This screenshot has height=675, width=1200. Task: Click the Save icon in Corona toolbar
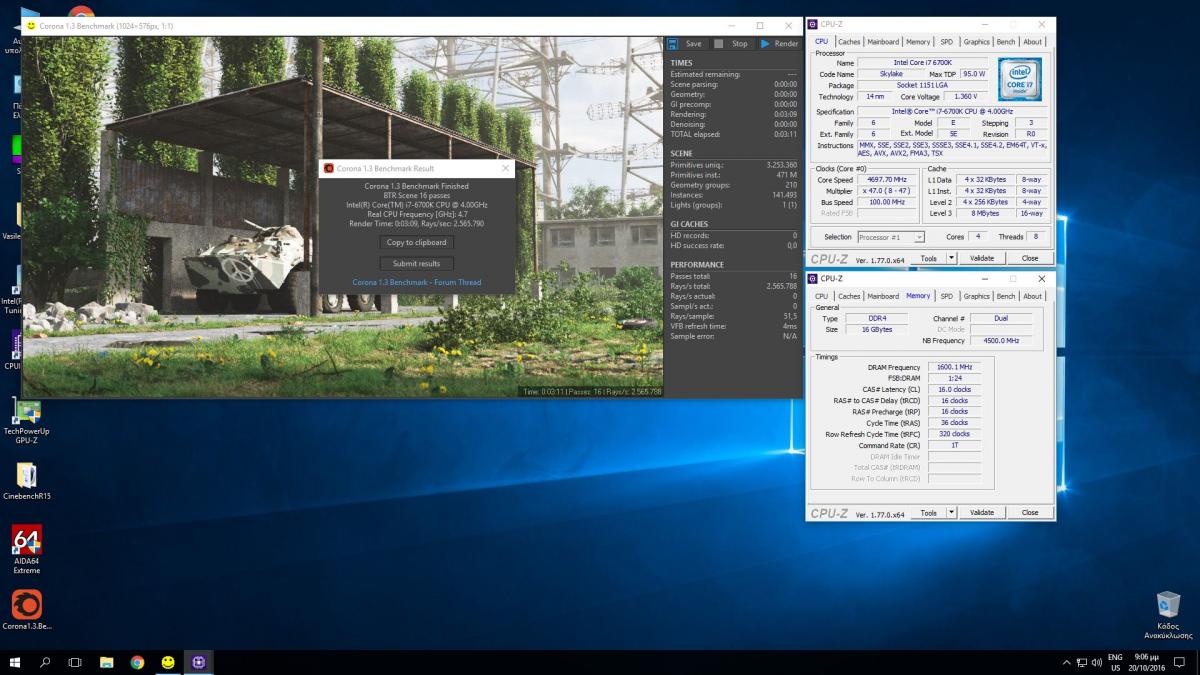pos(674,43)
